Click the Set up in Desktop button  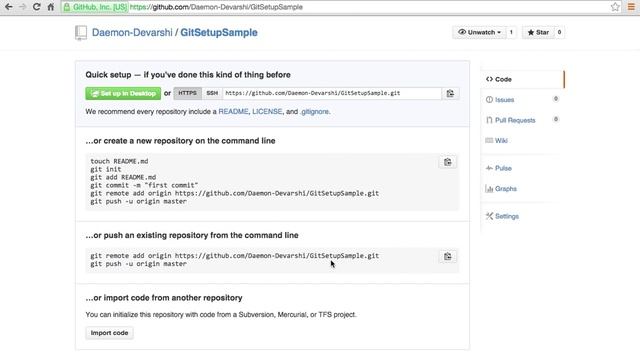click(x=123, y=93)
